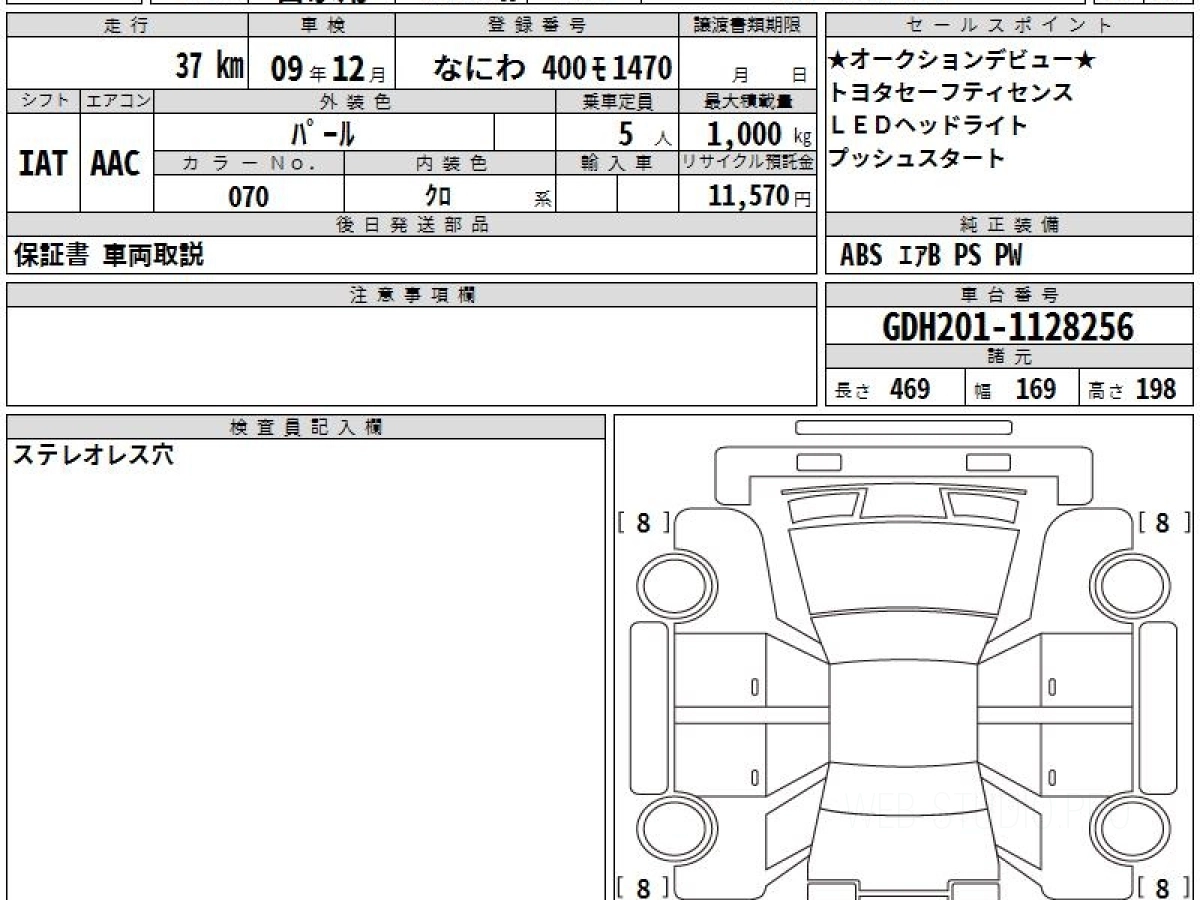Screen dimensions: 1200x900
Task: Select height value 198
Action: click(1156, 389)
